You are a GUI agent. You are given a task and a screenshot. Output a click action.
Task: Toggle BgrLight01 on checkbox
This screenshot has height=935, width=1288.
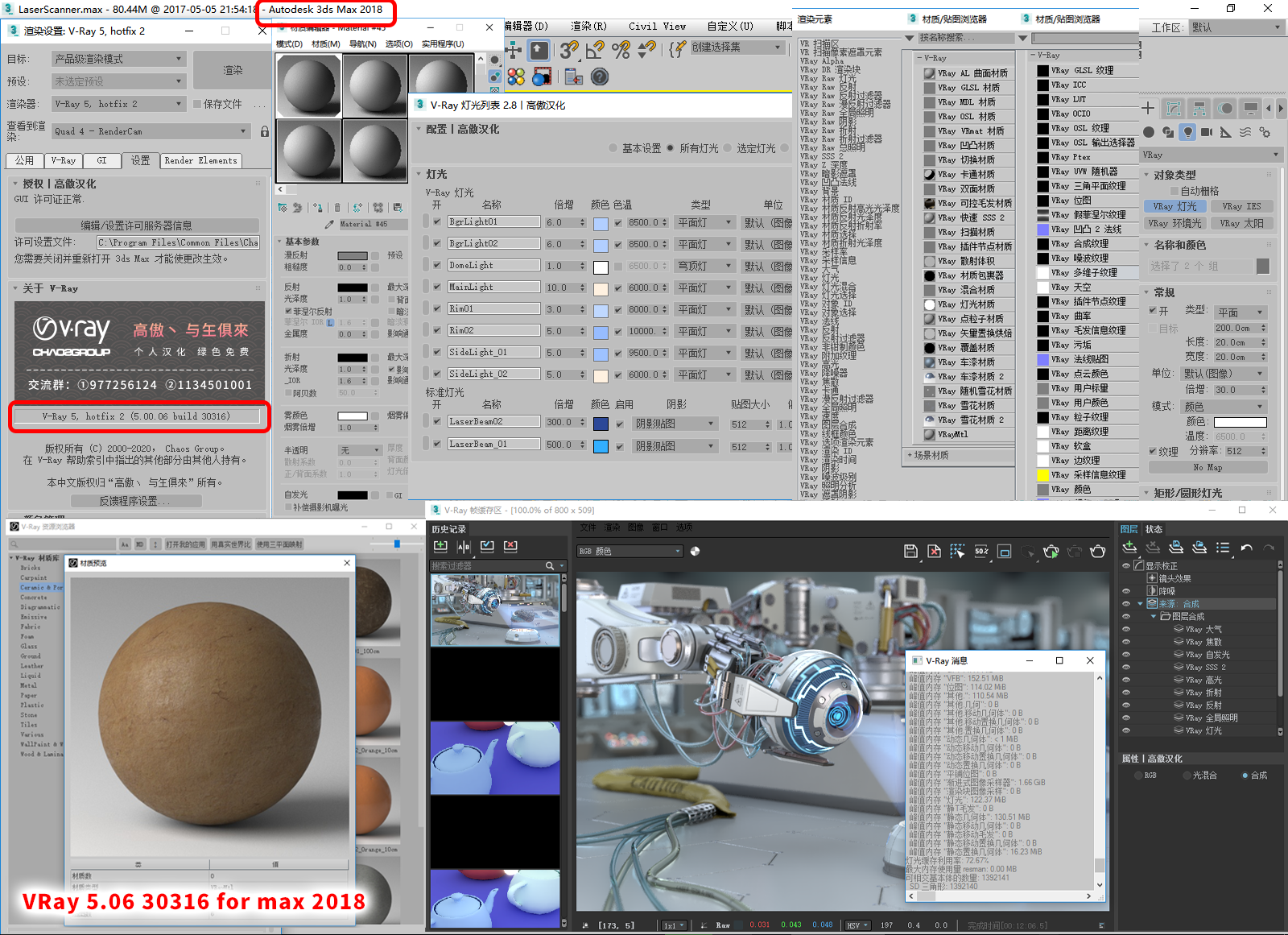[x=437, y=222]
